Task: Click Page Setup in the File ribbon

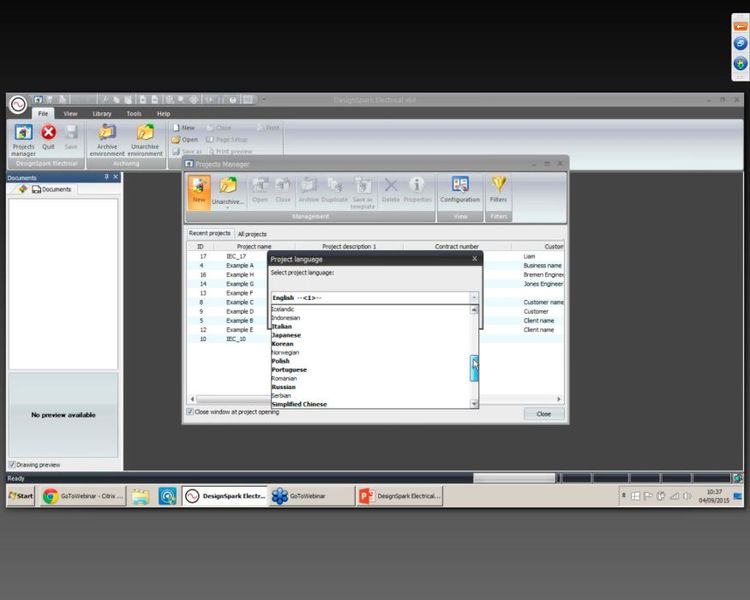Action: click(227, 139)
